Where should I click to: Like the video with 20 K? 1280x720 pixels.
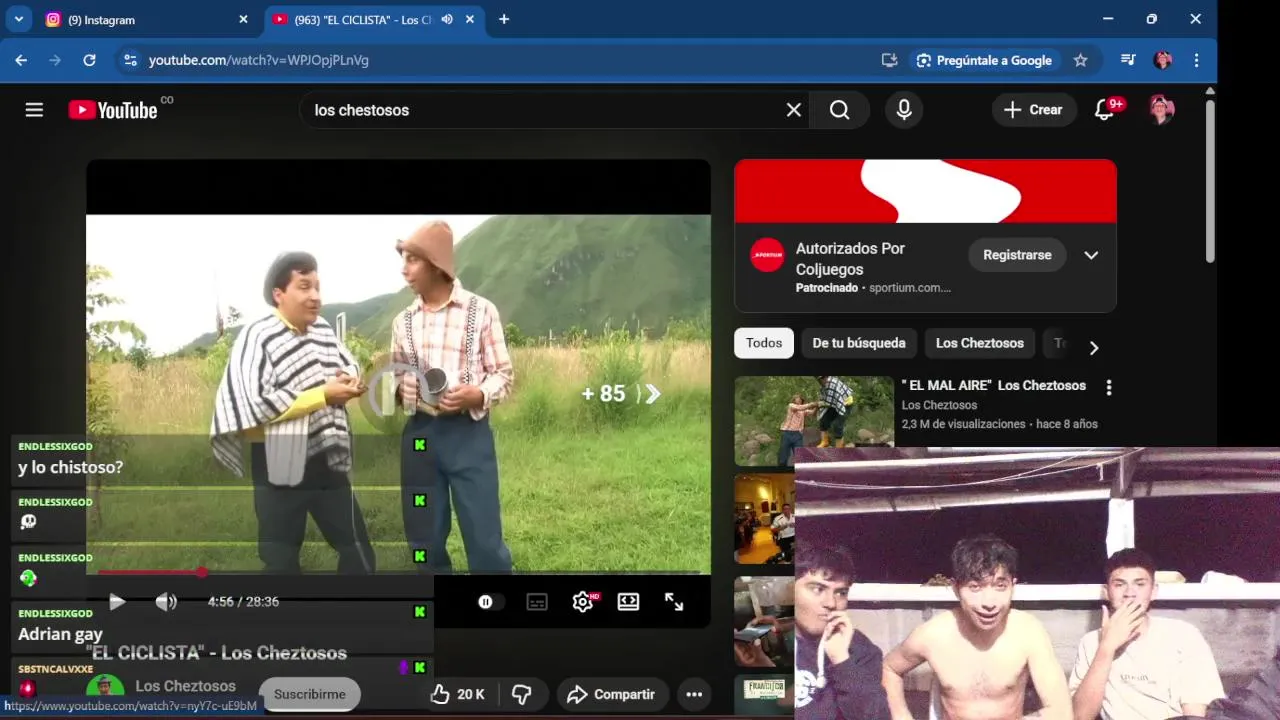(x=457, y=694)
